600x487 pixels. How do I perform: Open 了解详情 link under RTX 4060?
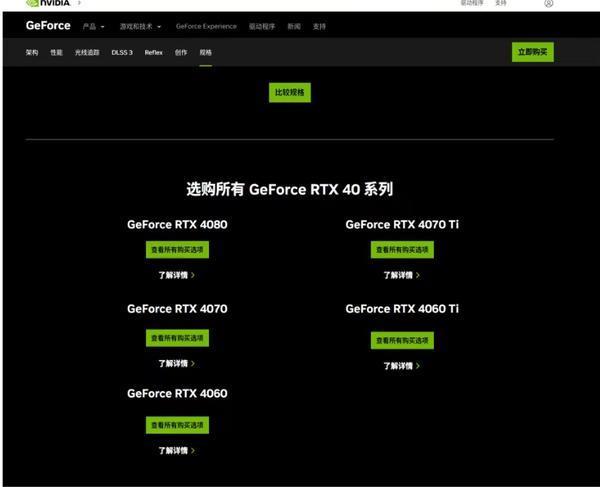point(177,451)
